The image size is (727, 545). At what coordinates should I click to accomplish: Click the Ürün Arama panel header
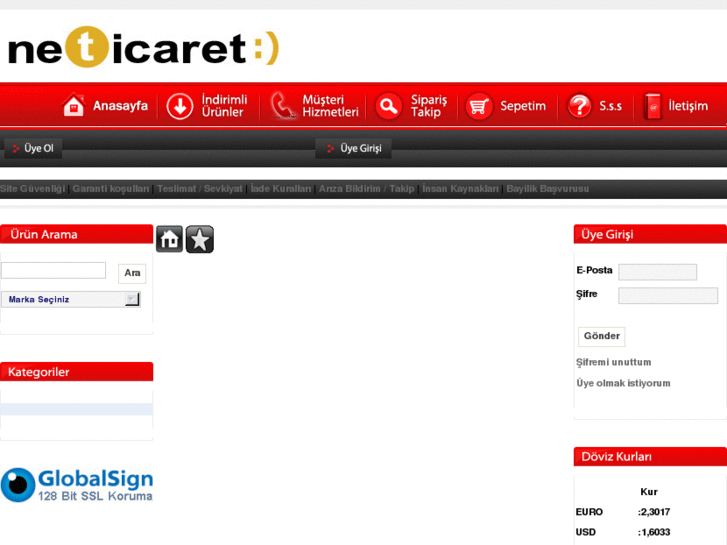click(77, 234)
